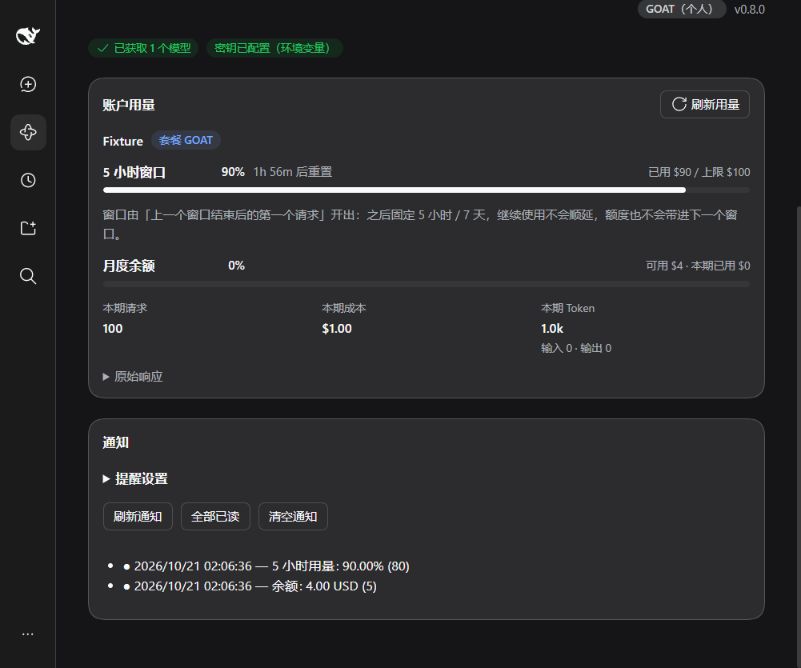Open the three-dots more menu in sidebar
Viewport: 801px width, 668px height.
(28, 634)
